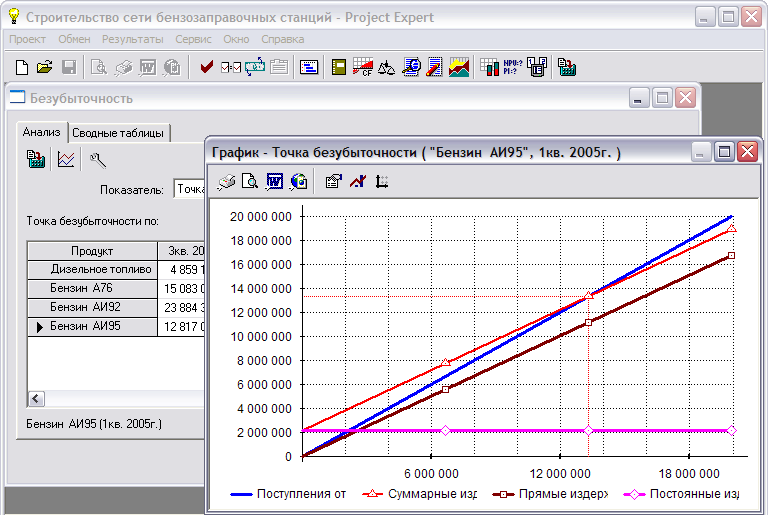
Task: Click the Продукт column header
Action: (93, 251)
